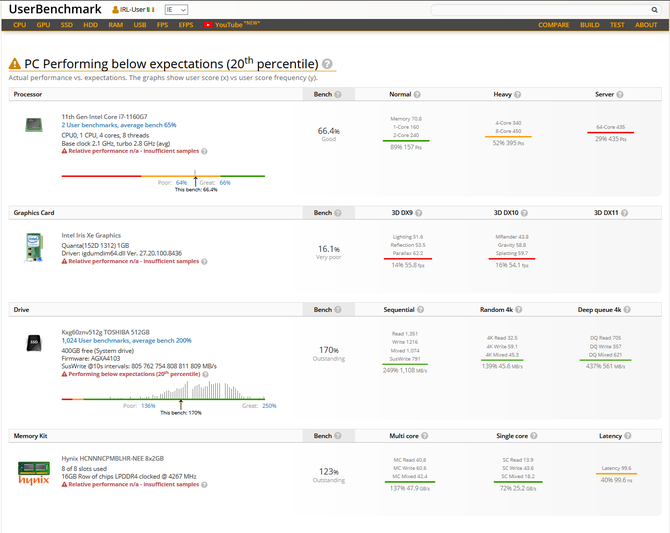Click help icon after drive below expectations

coord(206,374)
